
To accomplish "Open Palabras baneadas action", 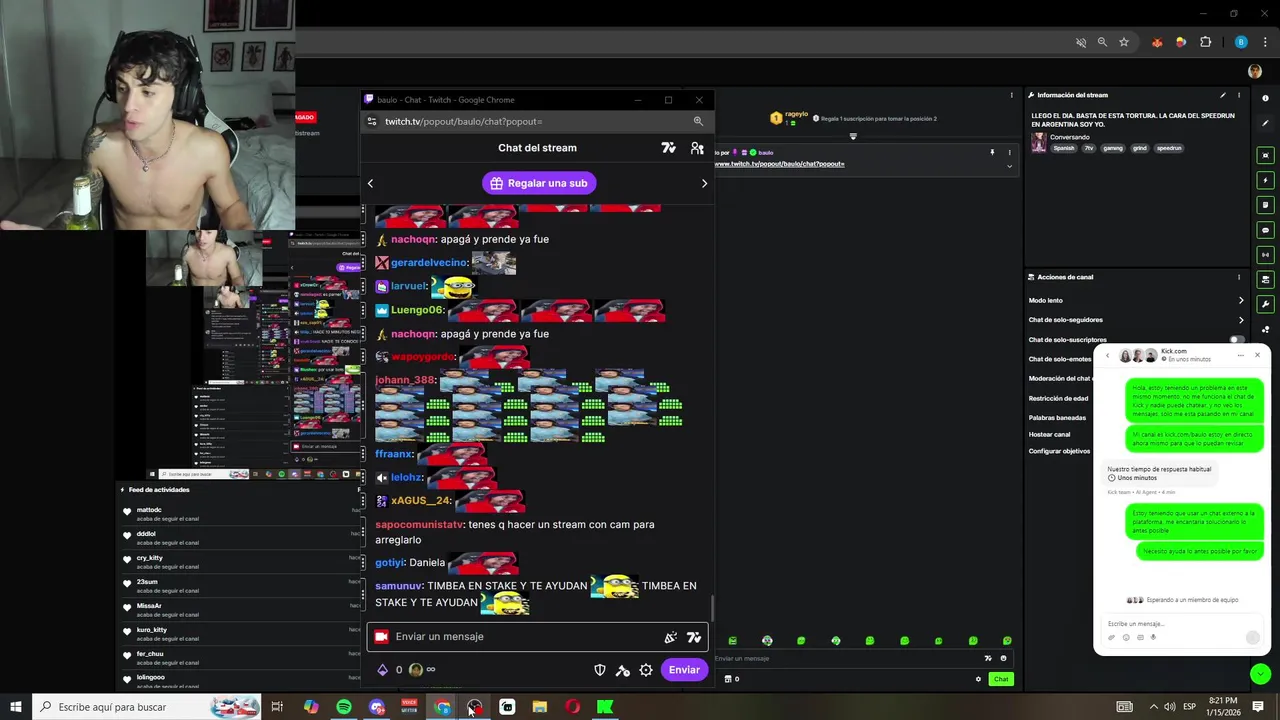I will (x=1057, y=417).
